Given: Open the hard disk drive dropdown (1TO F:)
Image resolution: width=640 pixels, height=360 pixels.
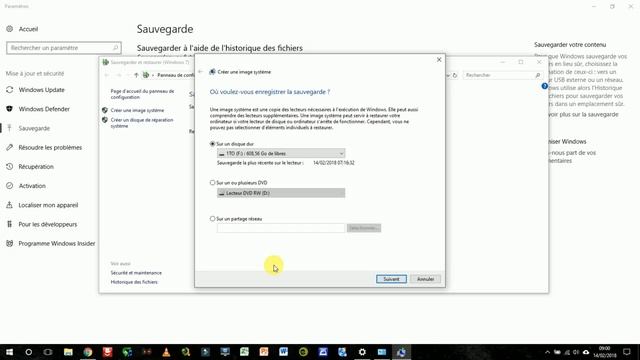Looking at the screenshot, I should coord(281,153).
